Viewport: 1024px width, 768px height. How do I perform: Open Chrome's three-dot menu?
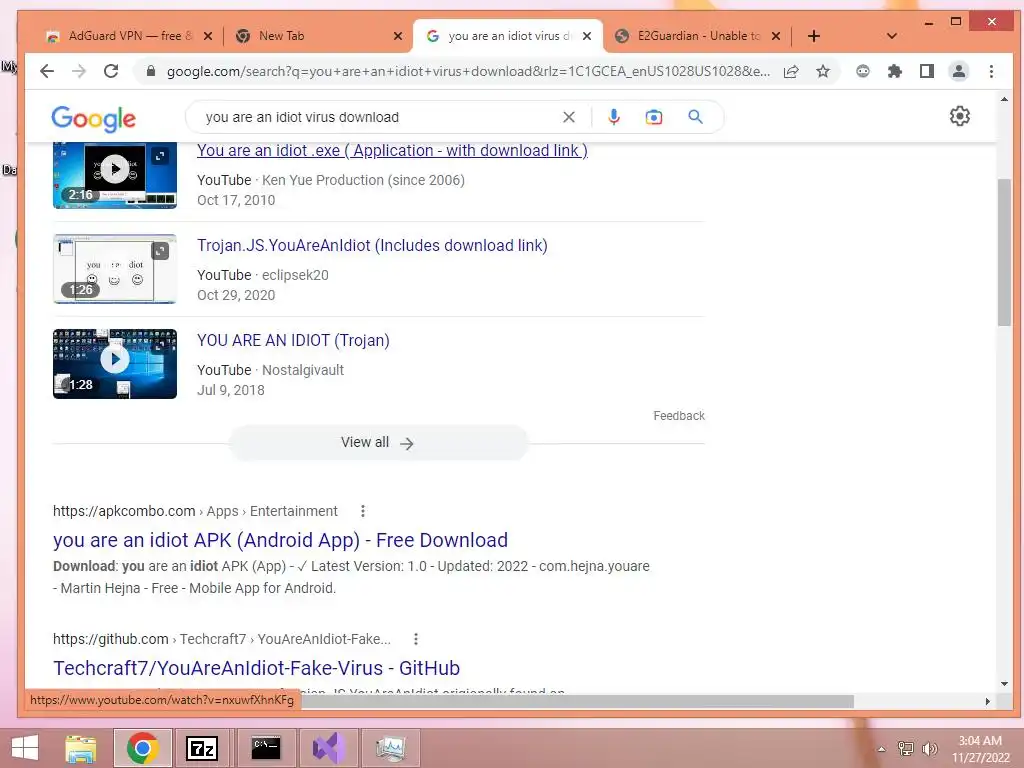tap(991, 71)
